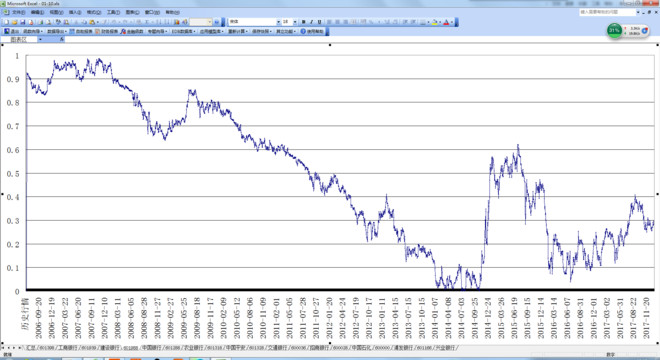Switch to the 农业银行 sheet tab

pyautogui.click(x=194, y=348)
